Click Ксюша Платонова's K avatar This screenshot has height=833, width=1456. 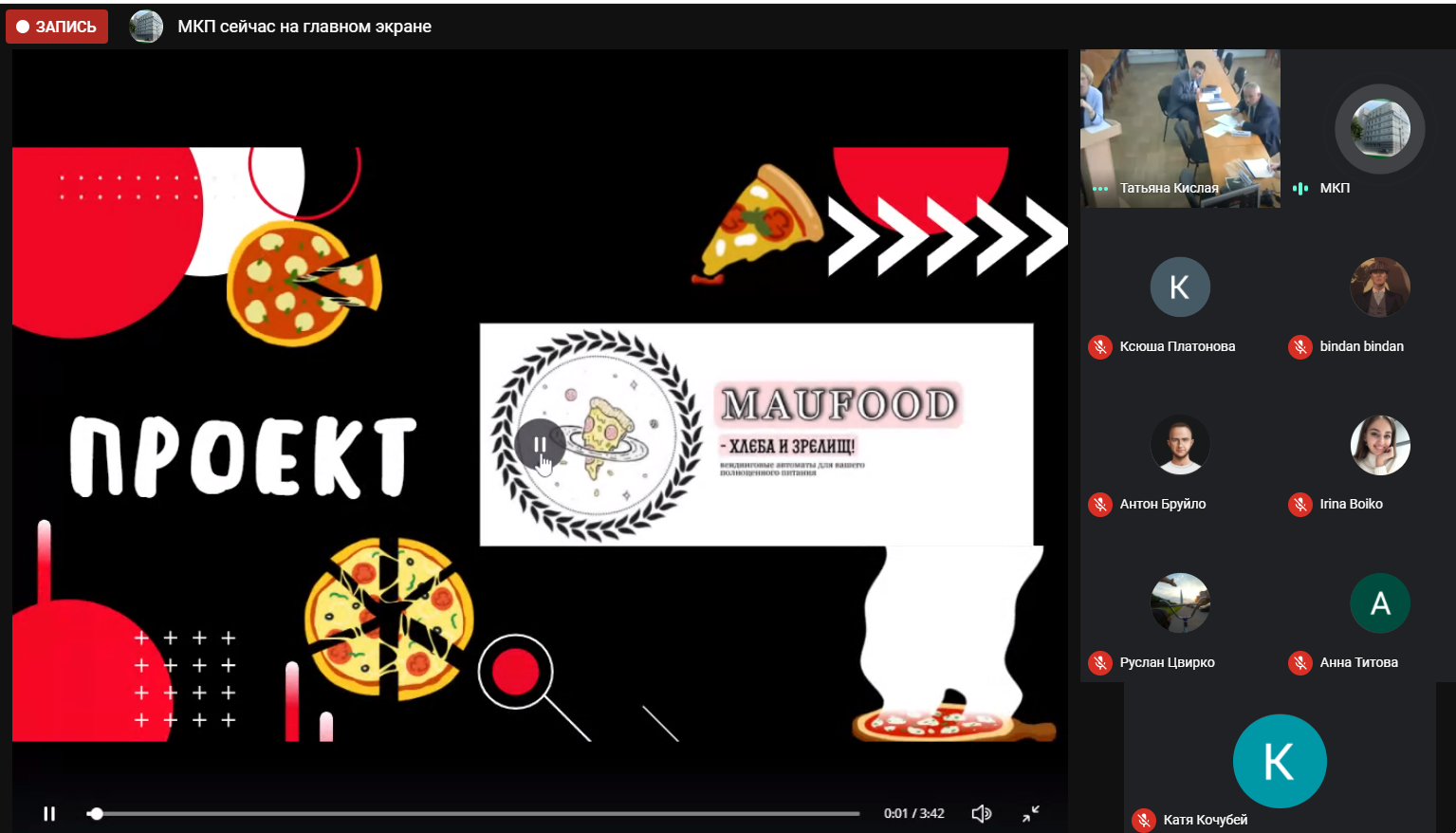(x=1180, y=287)
